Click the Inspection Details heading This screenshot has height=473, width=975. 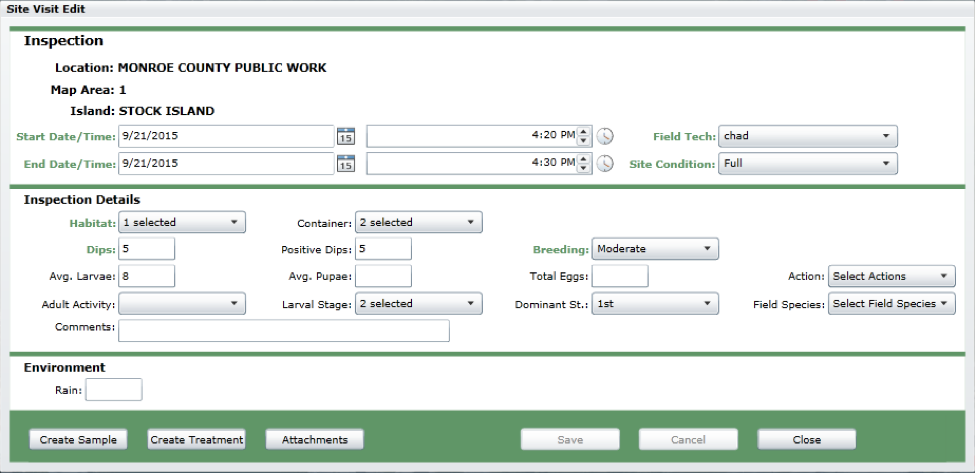[82, 200]
